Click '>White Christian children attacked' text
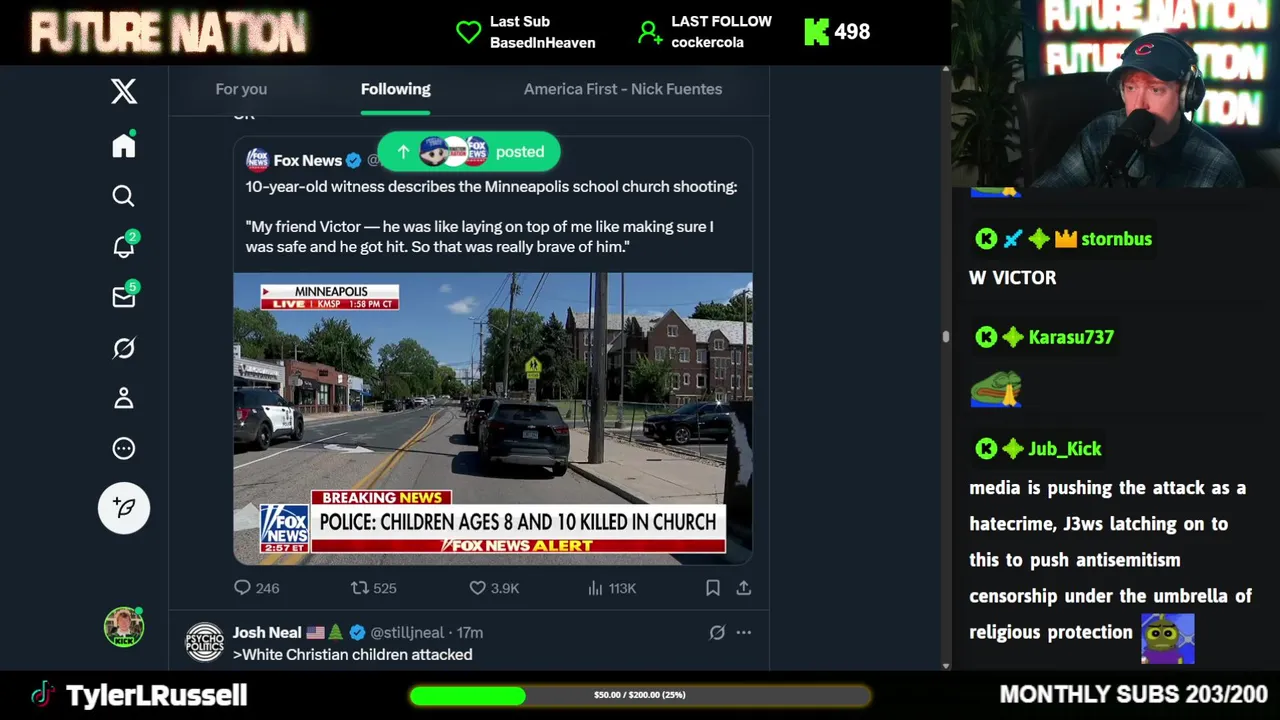The height and width of the screenshot is (720, 1280). [353, 654]
